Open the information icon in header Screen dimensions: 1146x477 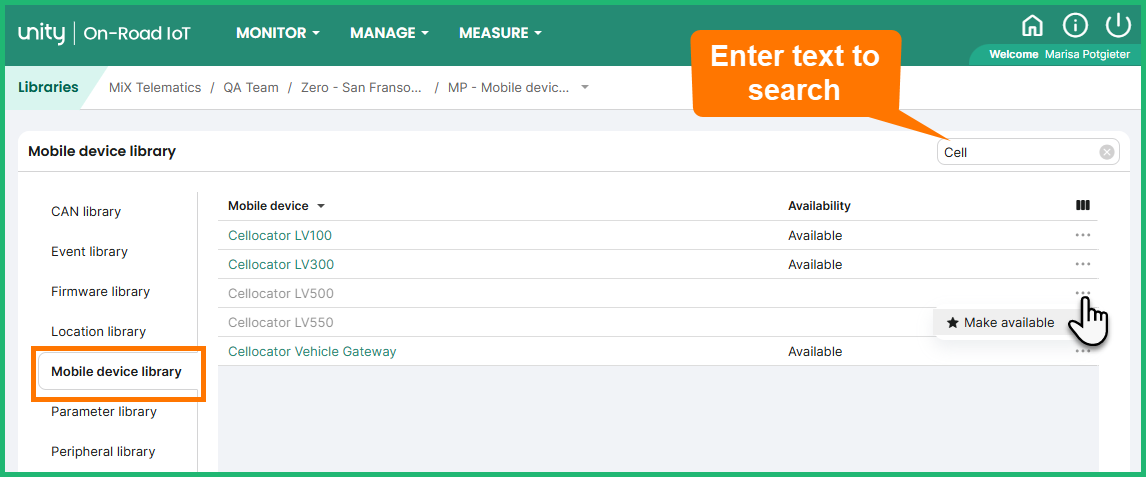[x=1075, y=26]
